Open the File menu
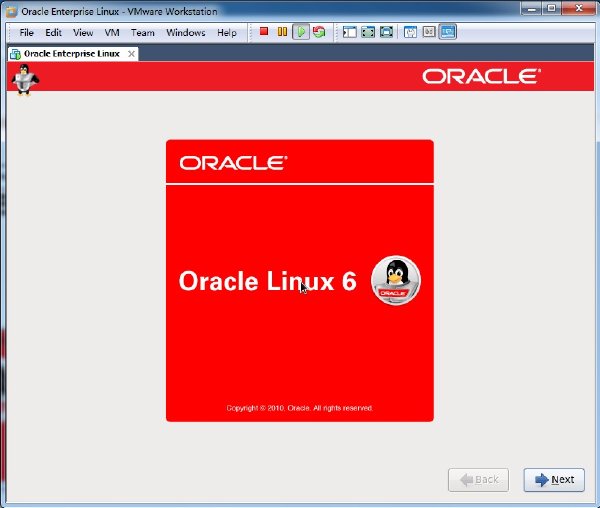Image resolution: width=600 pixels, height=508 pixels. pyautogui.click(x=26, y=33)
